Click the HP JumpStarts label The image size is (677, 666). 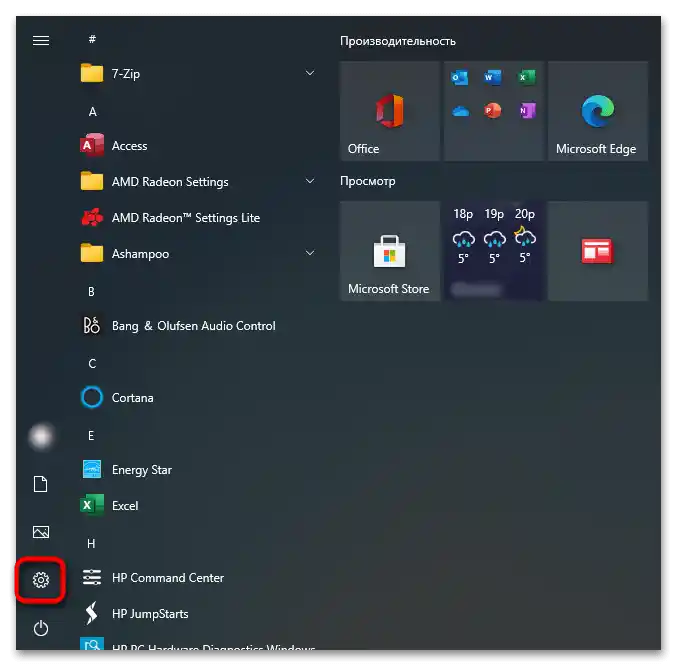coord(150,614)
